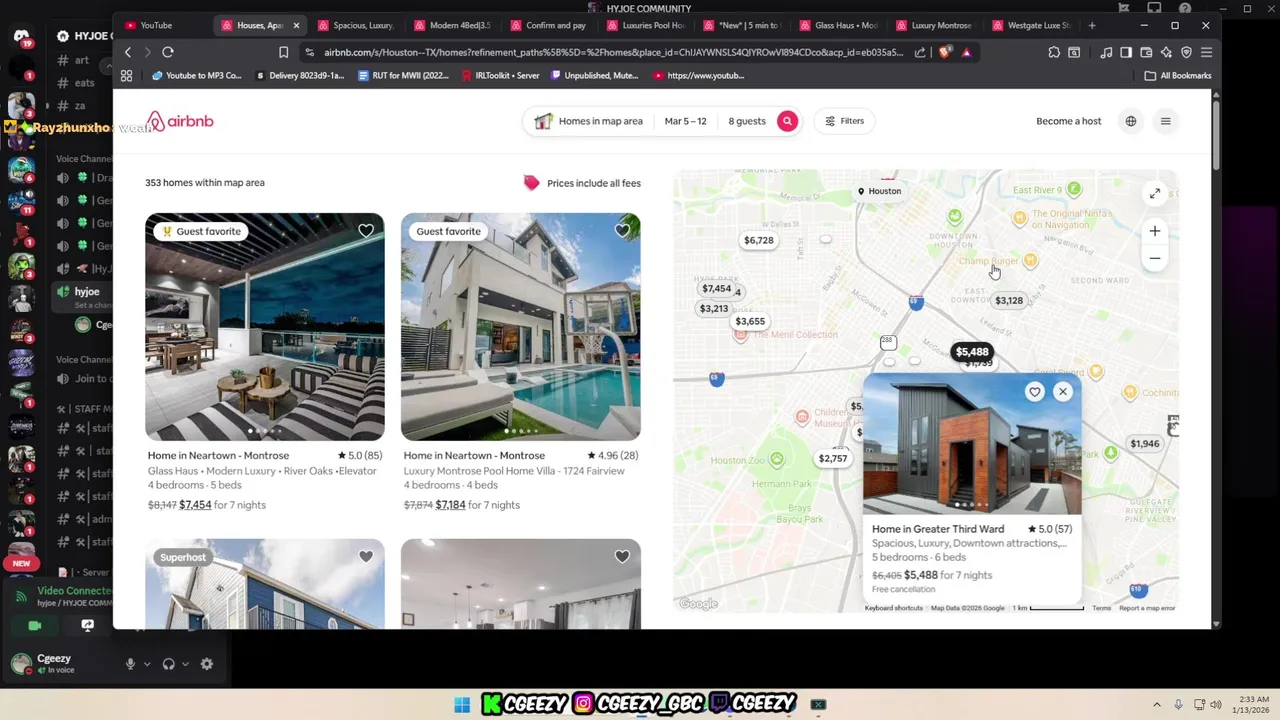Screen dimensions: 1280x720
Task: Zoom out on the map
Action: click(1154, 258)
